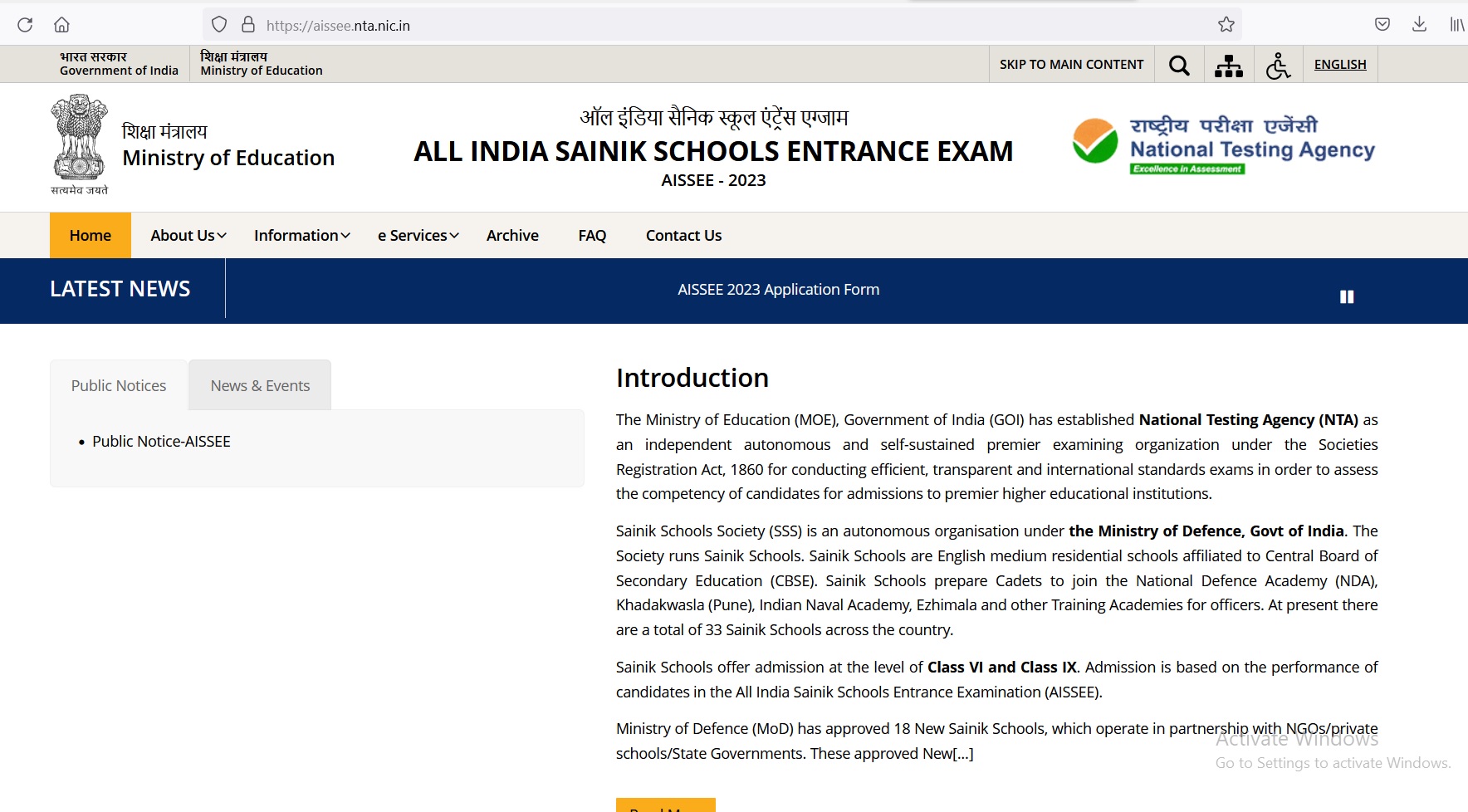Screen dimensions: 1468x812
Task: Open the Government of India link
Action: tap(119, 64)
